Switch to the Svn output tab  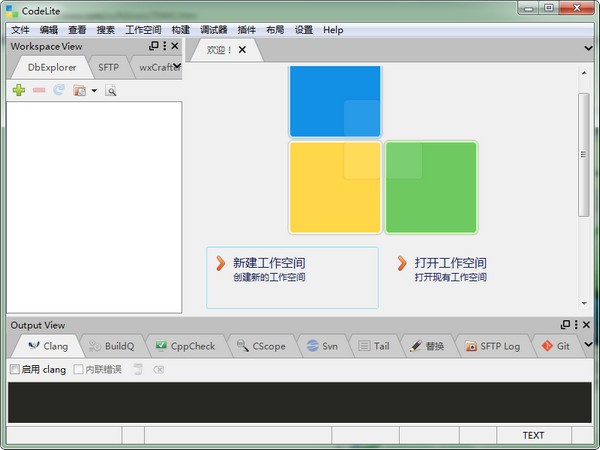(x=322, y=346)
